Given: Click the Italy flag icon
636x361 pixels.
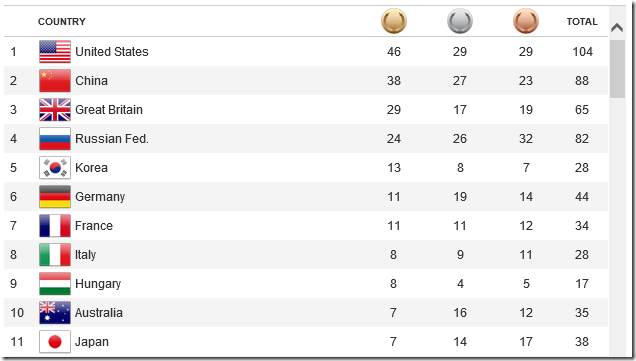Looking at the screenshot, I should click(55, 255).
